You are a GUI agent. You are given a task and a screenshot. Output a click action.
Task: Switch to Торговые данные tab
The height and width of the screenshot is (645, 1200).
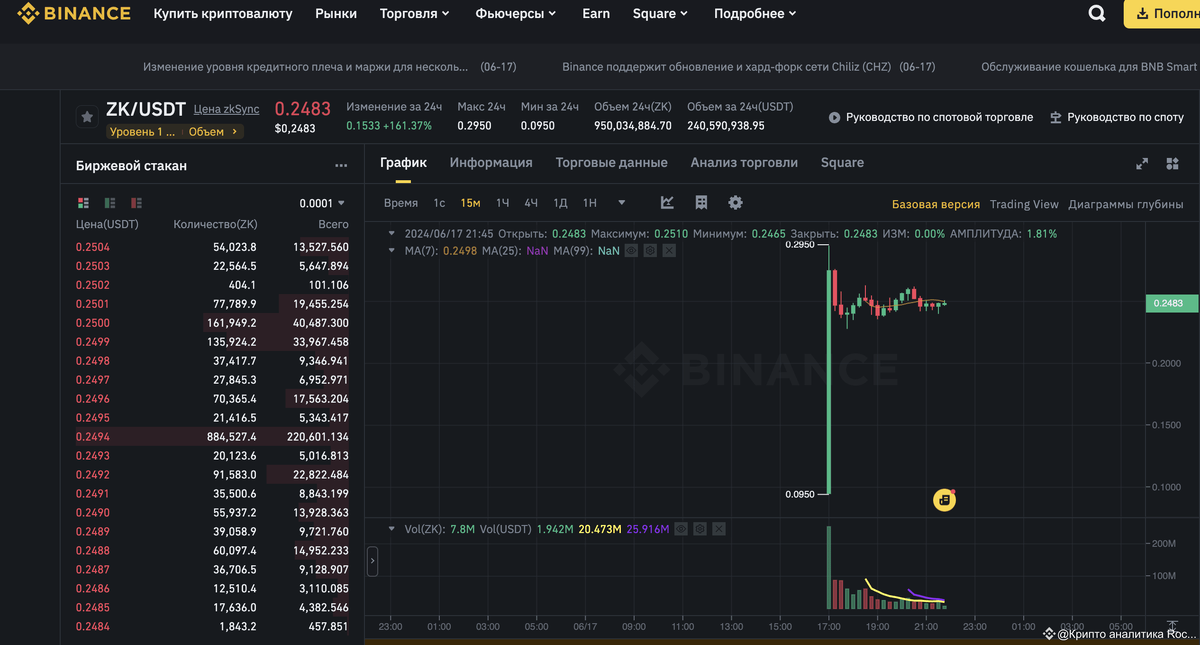point(612,163)
